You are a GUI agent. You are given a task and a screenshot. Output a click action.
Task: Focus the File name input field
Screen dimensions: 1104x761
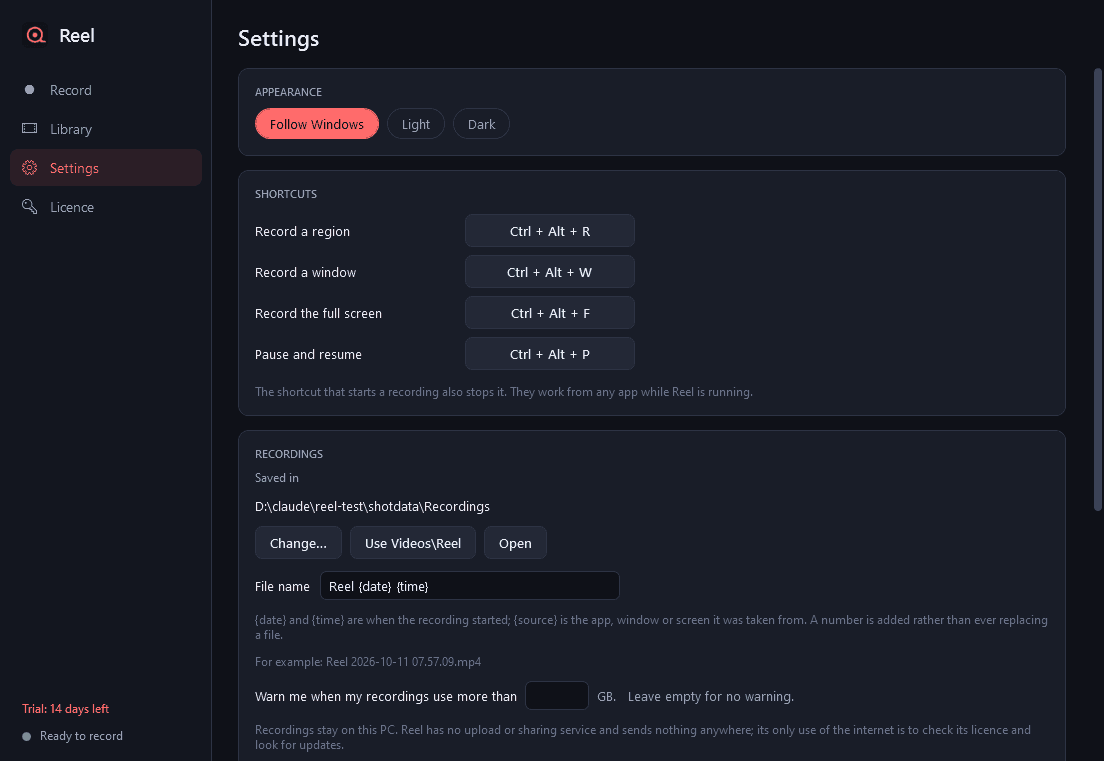[x=470, y=586]
